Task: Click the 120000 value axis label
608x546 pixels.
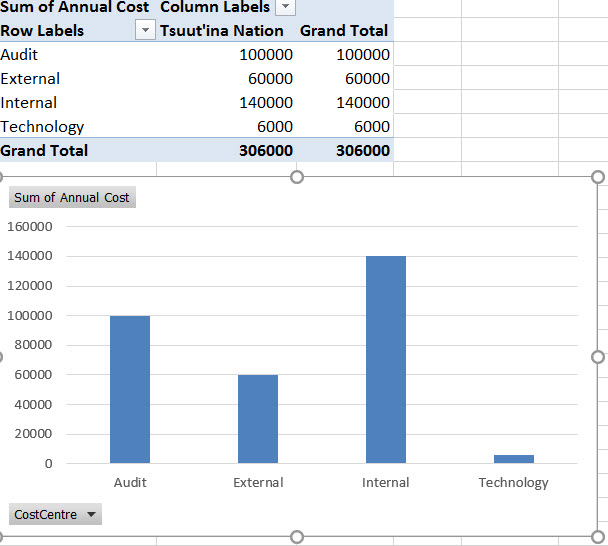Action: (x=30, y=286)
